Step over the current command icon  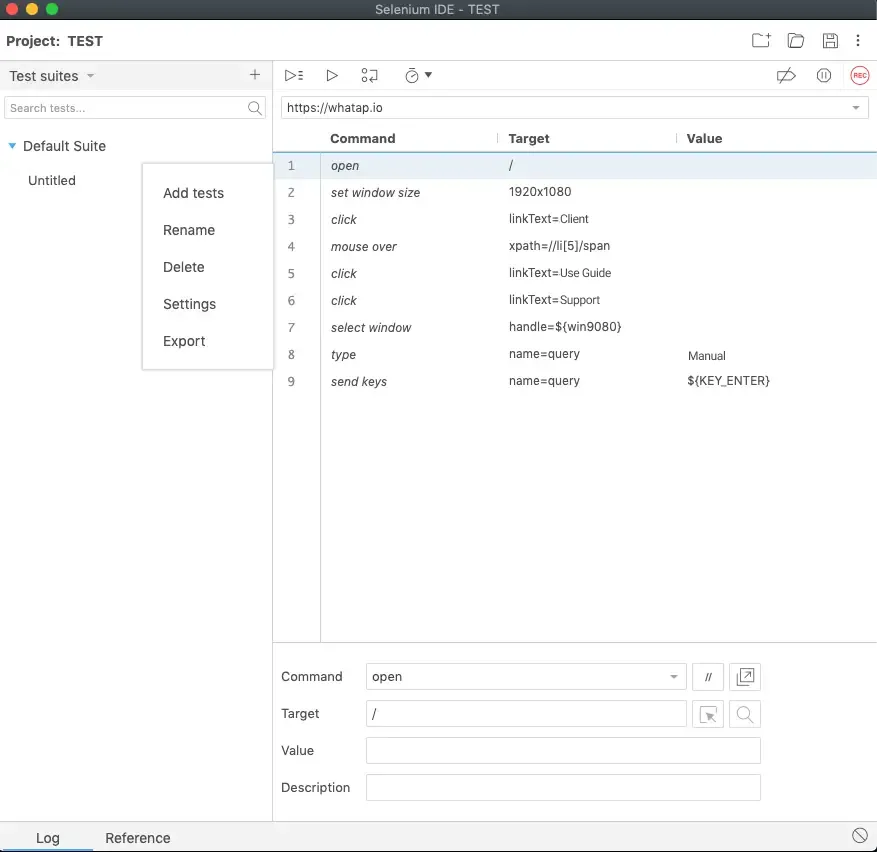click(x=369, y=75)
